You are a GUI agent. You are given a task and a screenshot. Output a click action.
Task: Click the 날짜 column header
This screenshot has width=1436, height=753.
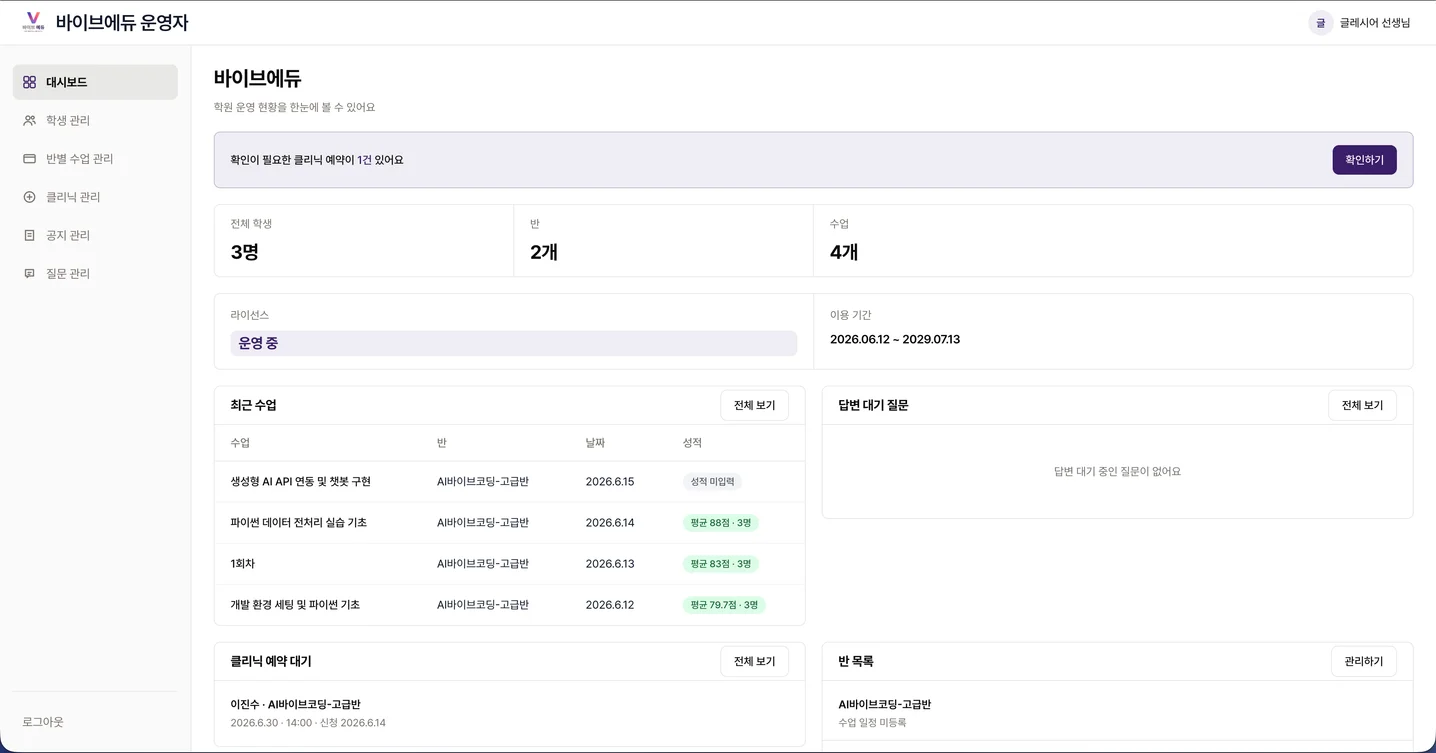595,442
